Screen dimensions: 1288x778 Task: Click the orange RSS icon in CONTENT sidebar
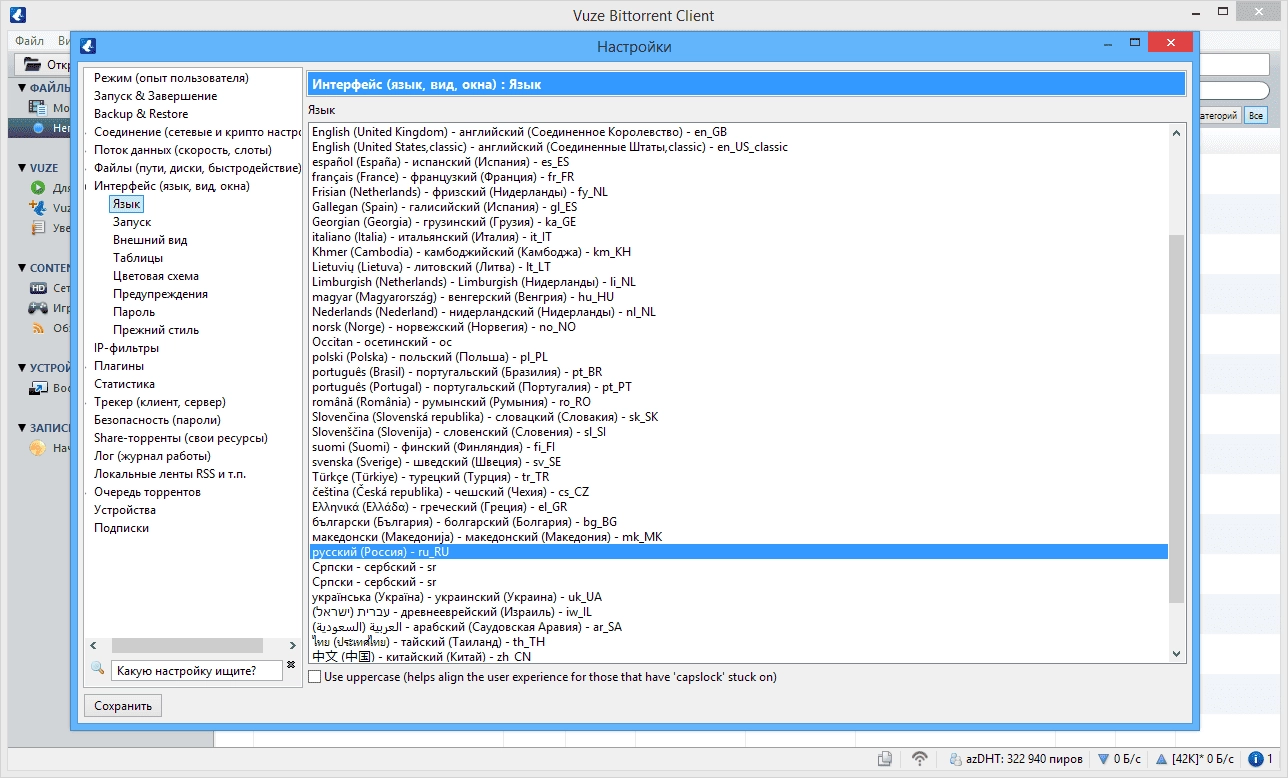38,328
